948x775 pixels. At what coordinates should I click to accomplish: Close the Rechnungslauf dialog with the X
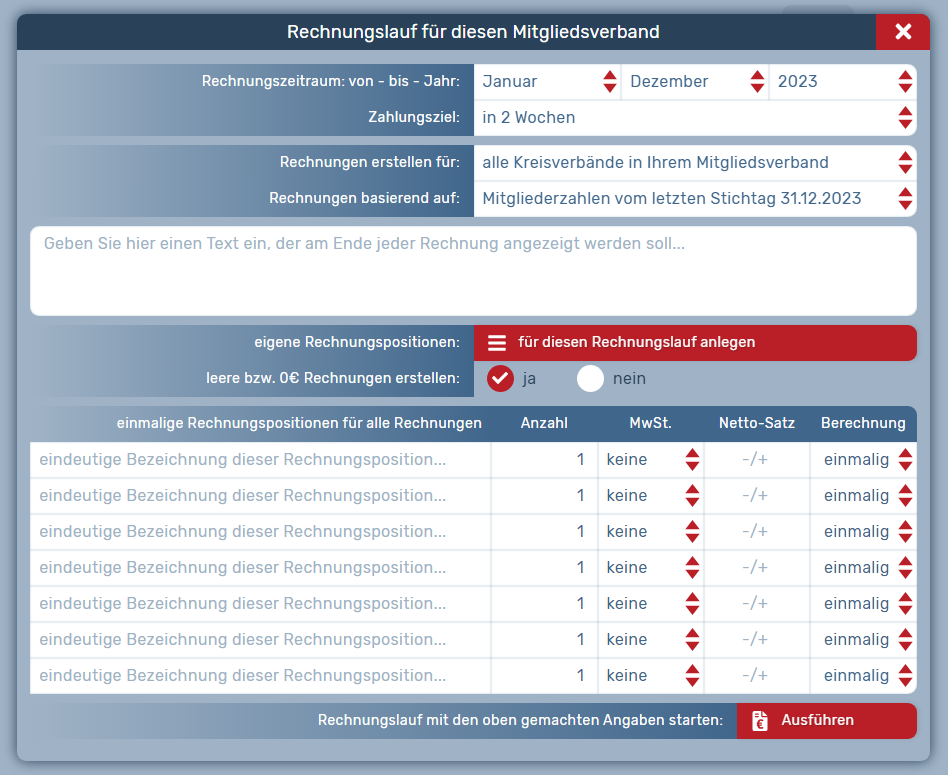902,32
